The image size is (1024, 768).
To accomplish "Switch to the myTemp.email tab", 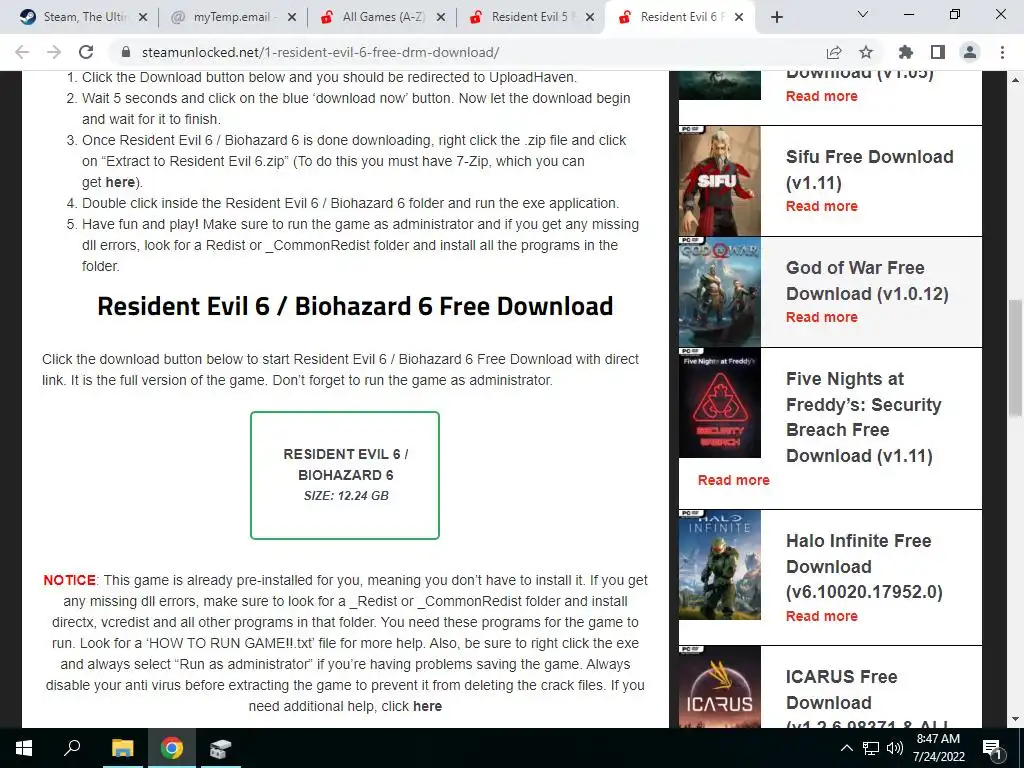I will click(x=232, y=17).
